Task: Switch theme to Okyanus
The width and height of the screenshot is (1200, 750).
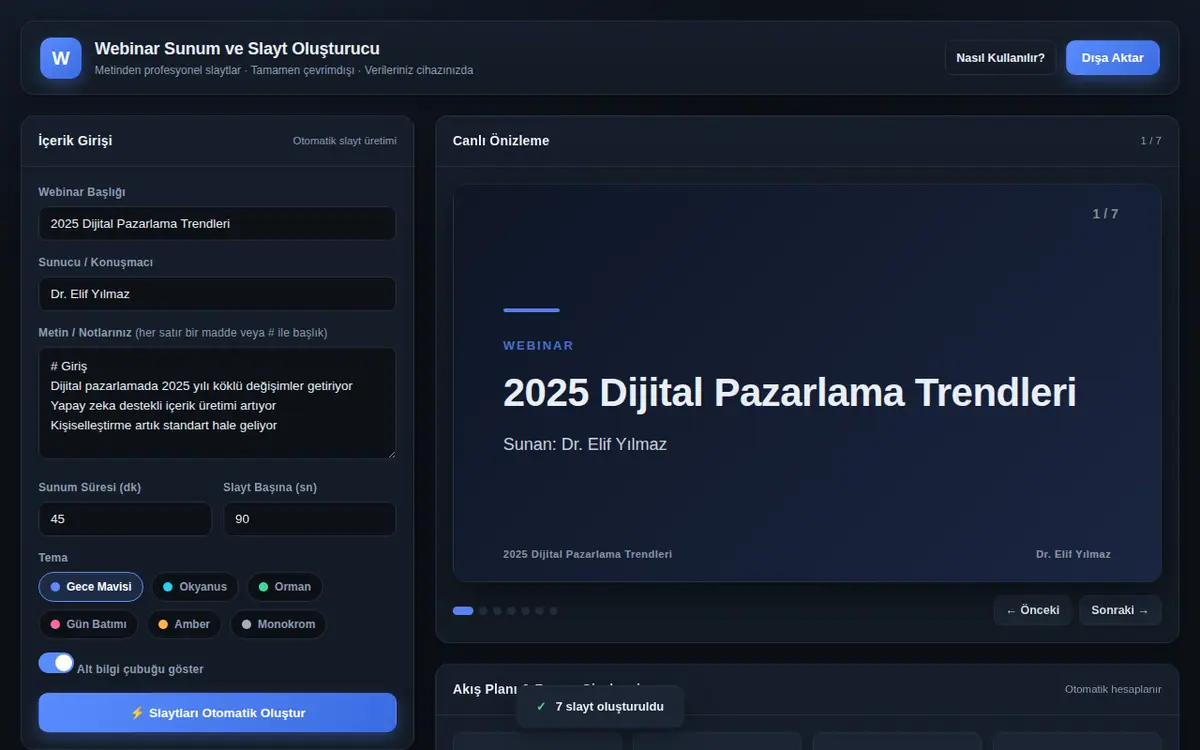Action: [x=195, y=587]
